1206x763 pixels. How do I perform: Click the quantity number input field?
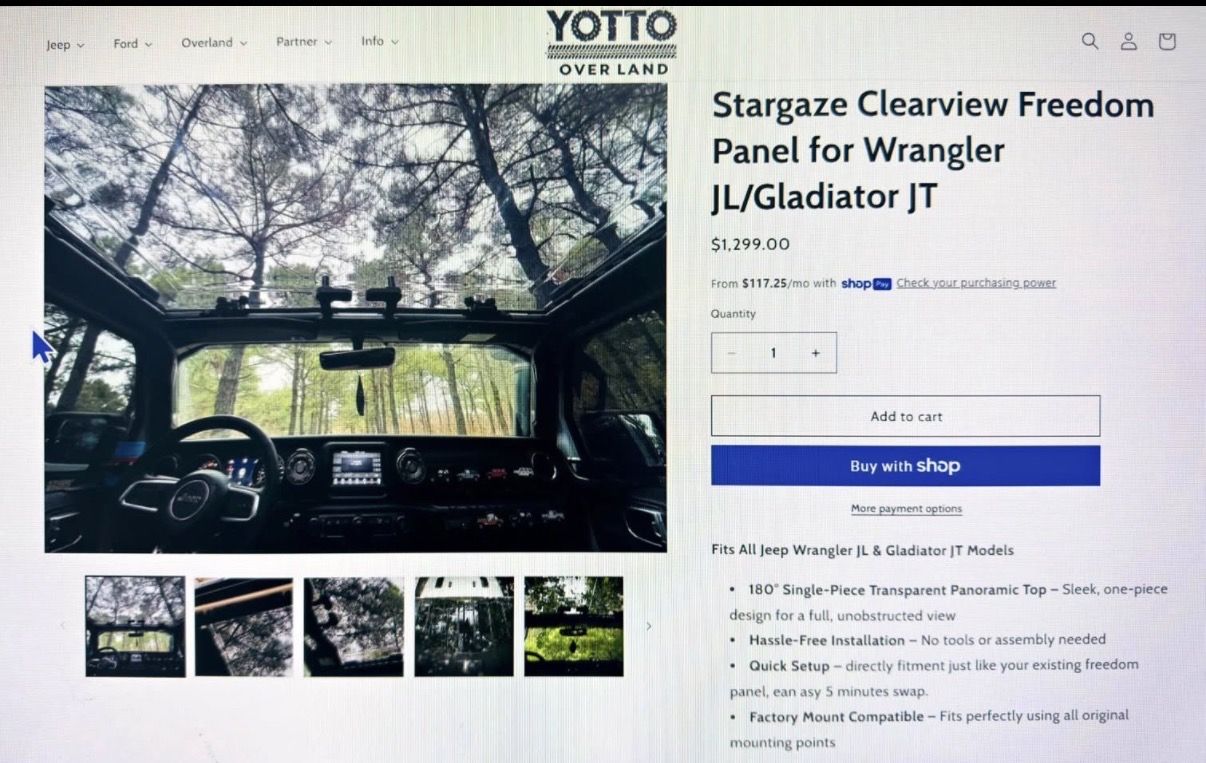tap(773, 353)
